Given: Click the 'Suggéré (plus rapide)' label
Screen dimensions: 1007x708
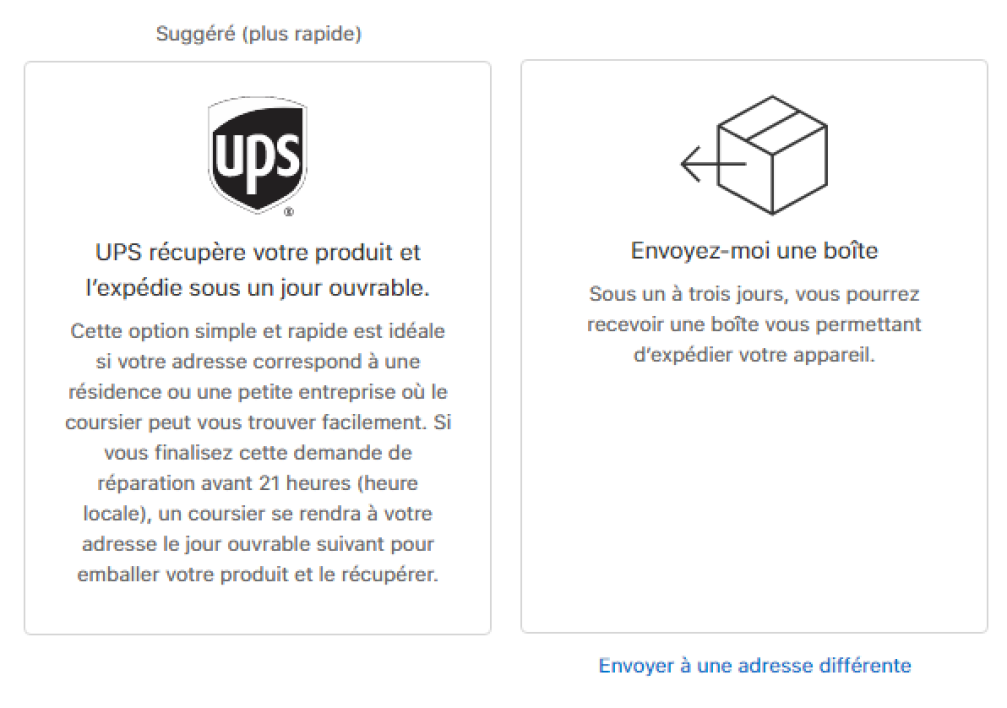Looking at the screenshot, I should point(258,33).
